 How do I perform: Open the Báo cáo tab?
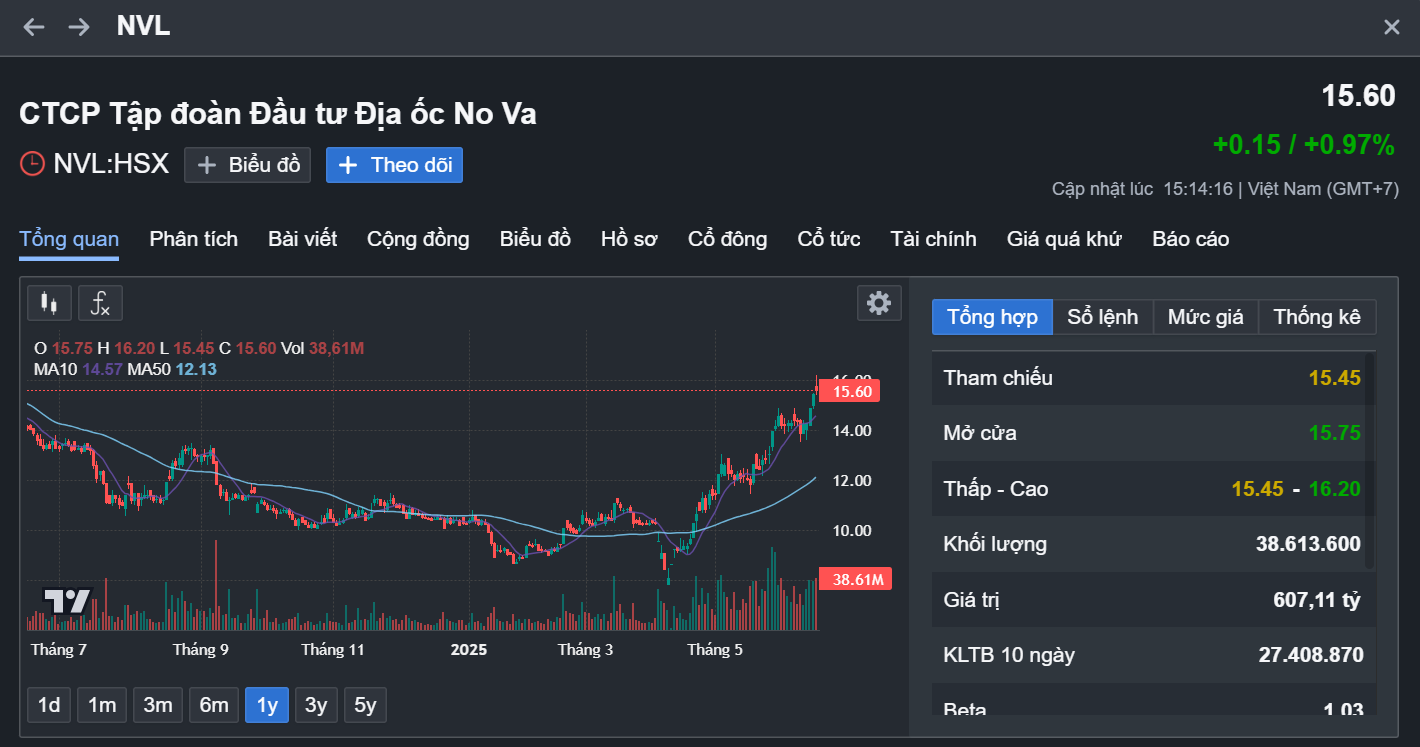tap(1190, 239)
